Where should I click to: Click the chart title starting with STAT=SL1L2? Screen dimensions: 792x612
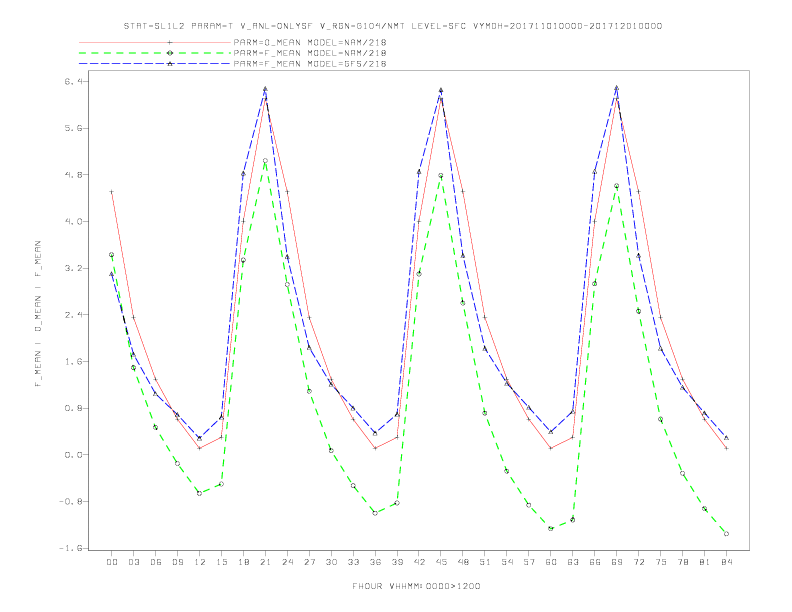pyautogui.click(x=392, y=26)
